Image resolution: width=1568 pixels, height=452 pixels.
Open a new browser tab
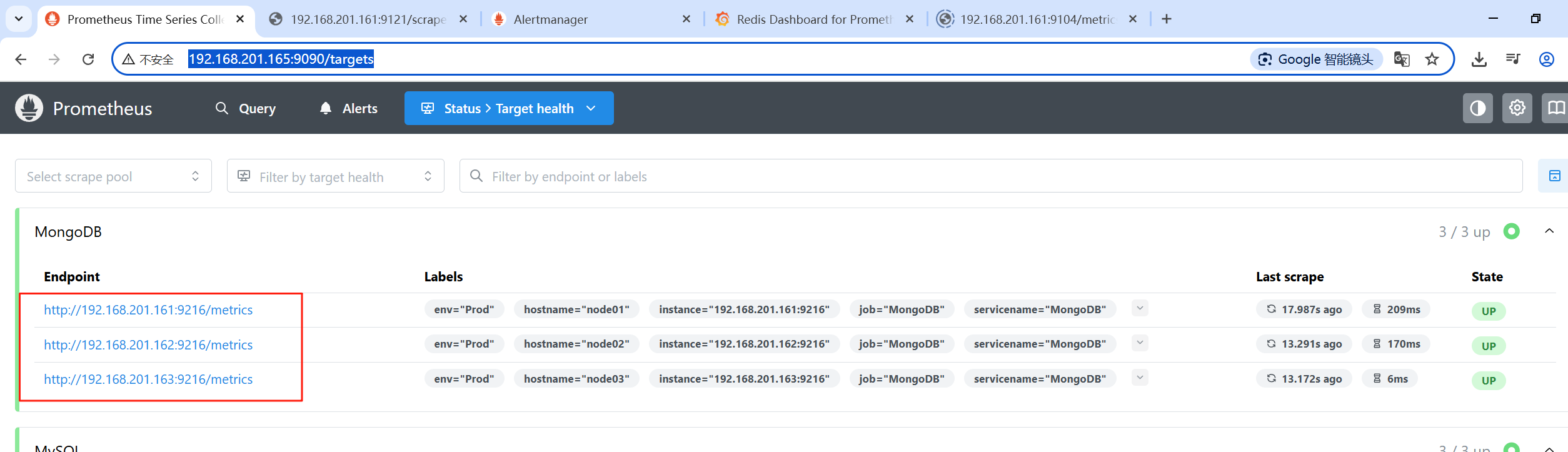1167,19
